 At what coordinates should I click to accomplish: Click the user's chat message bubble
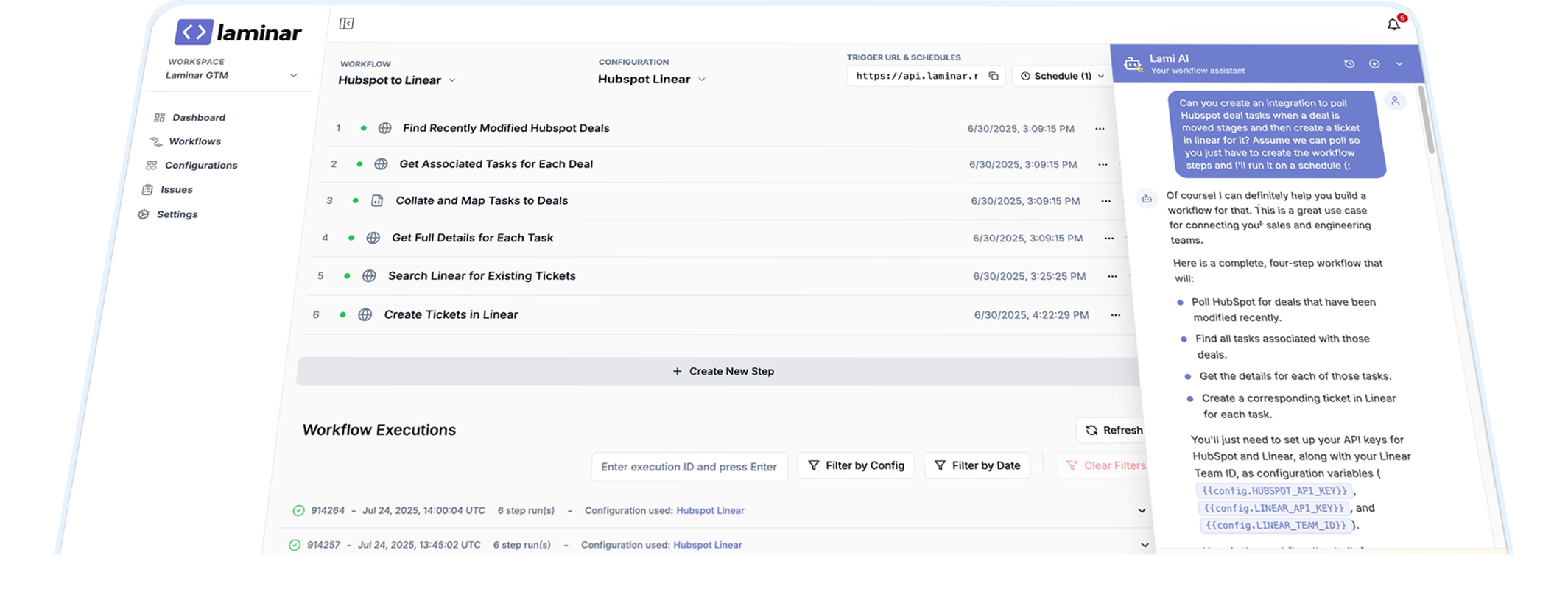(1276, 134)
